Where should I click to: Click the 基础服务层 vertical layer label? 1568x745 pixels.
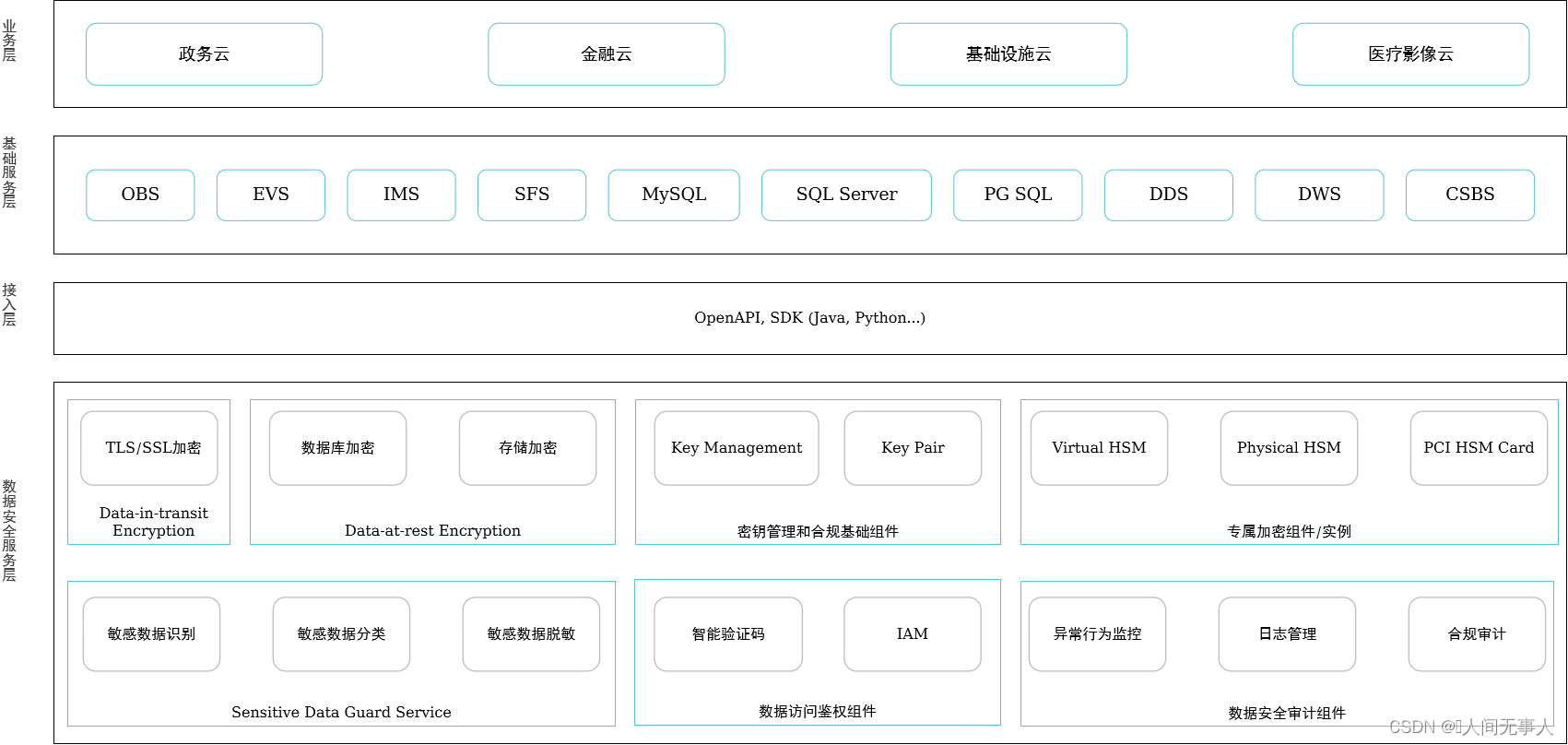coord(9,172)
